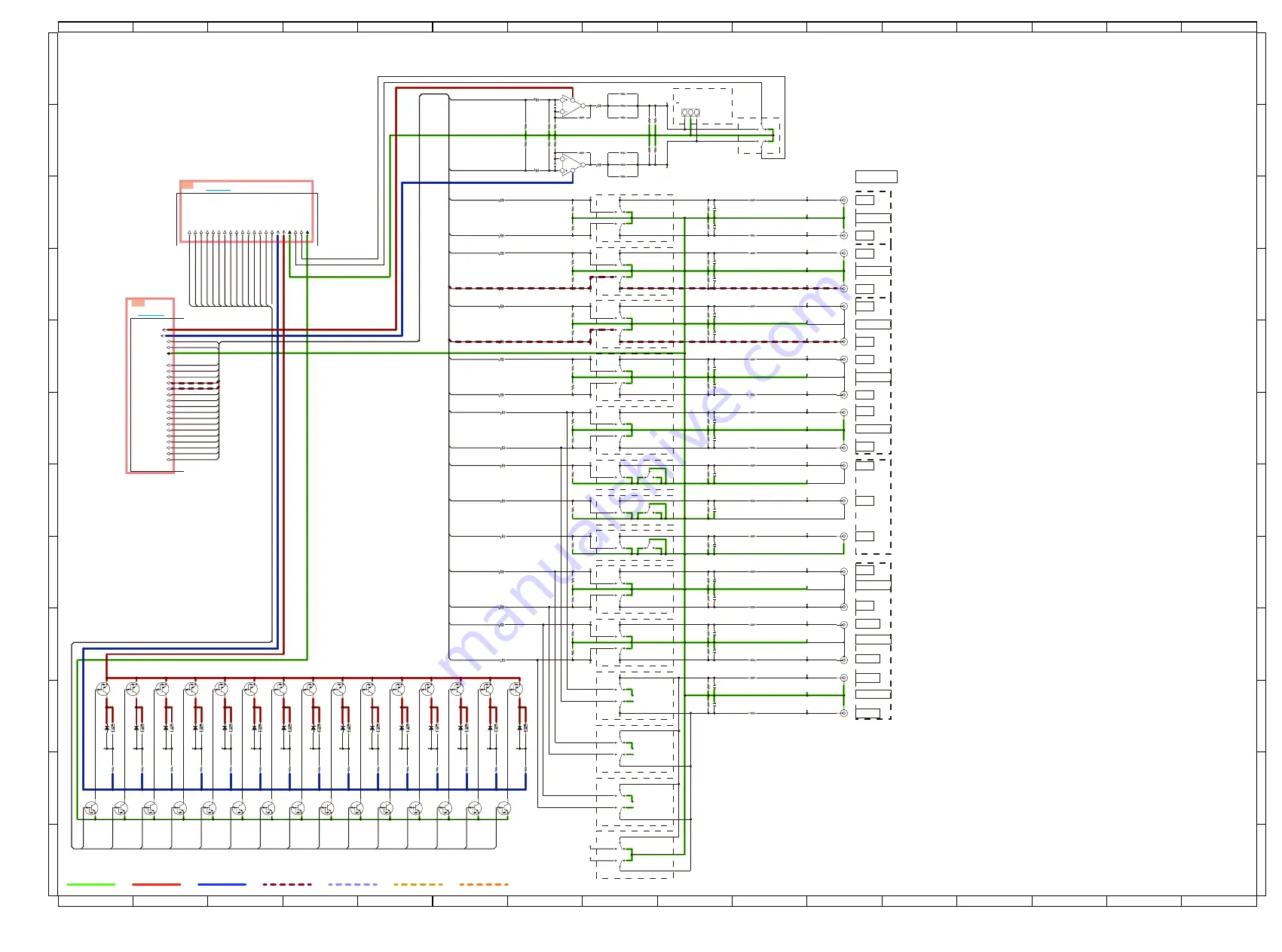
Task: Select the purple dashed legend swatch
Action: (353, 884)
